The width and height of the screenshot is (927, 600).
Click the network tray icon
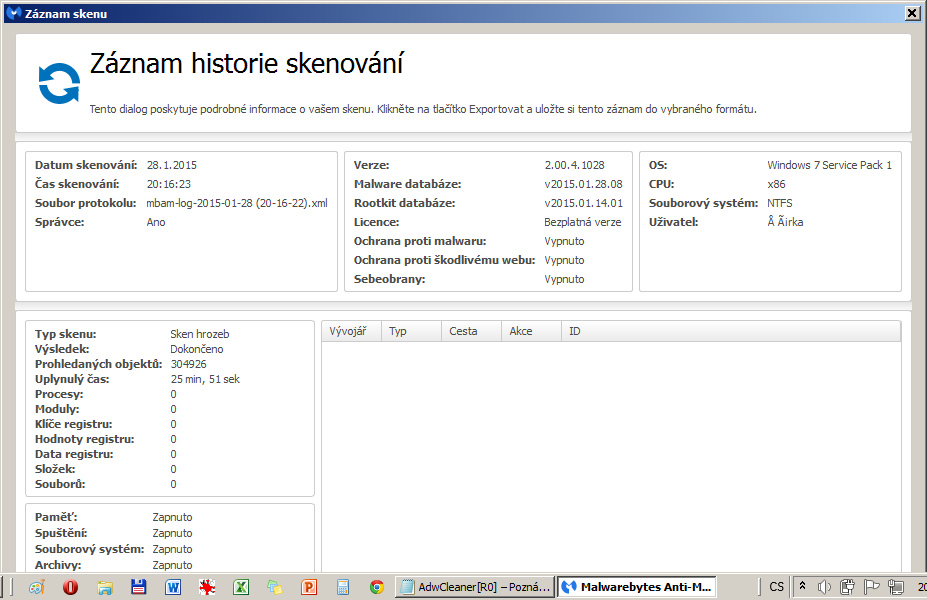click(896, 587)
